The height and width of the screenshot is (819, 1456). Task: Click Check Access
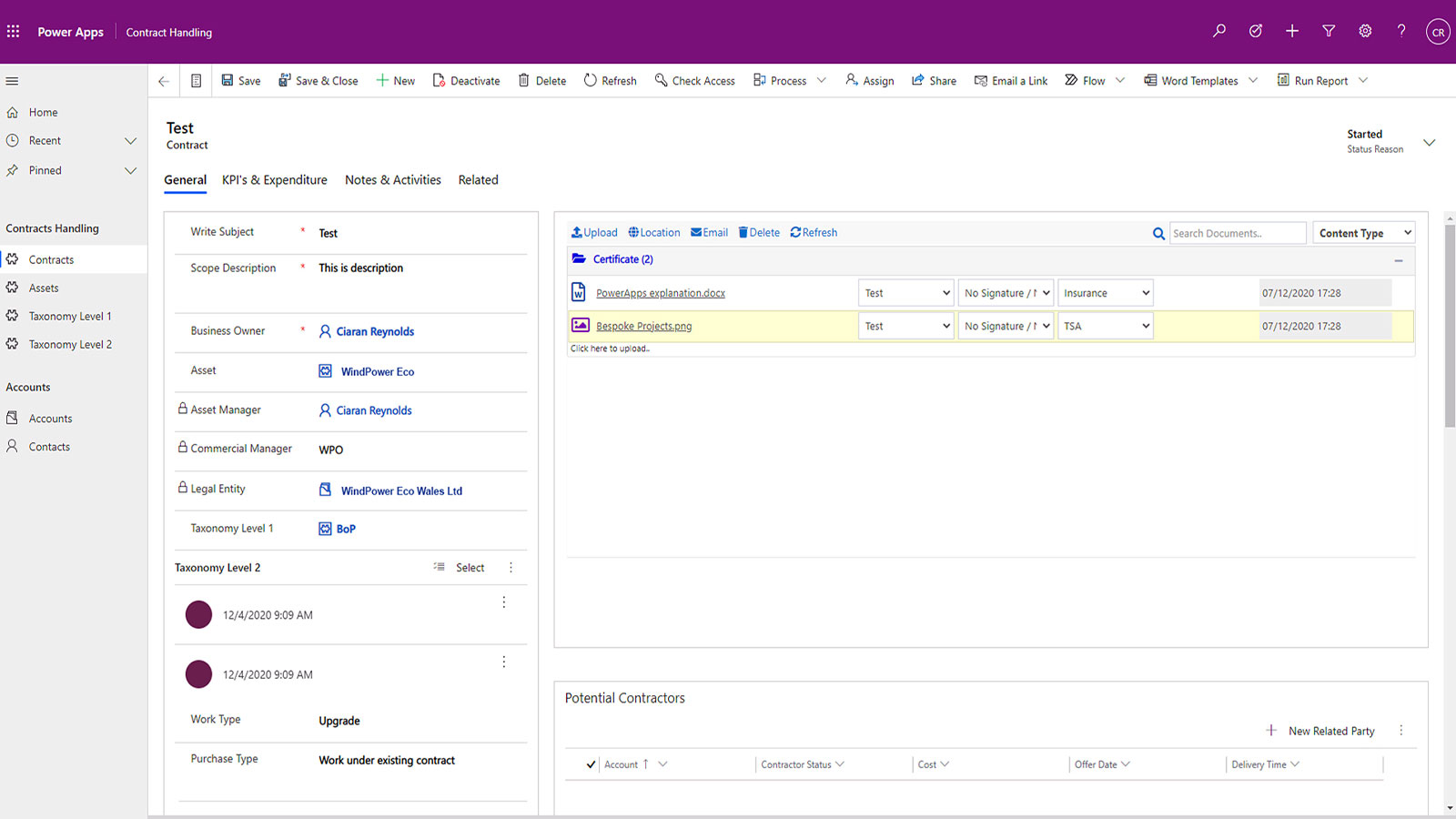(x=695, y=81)
